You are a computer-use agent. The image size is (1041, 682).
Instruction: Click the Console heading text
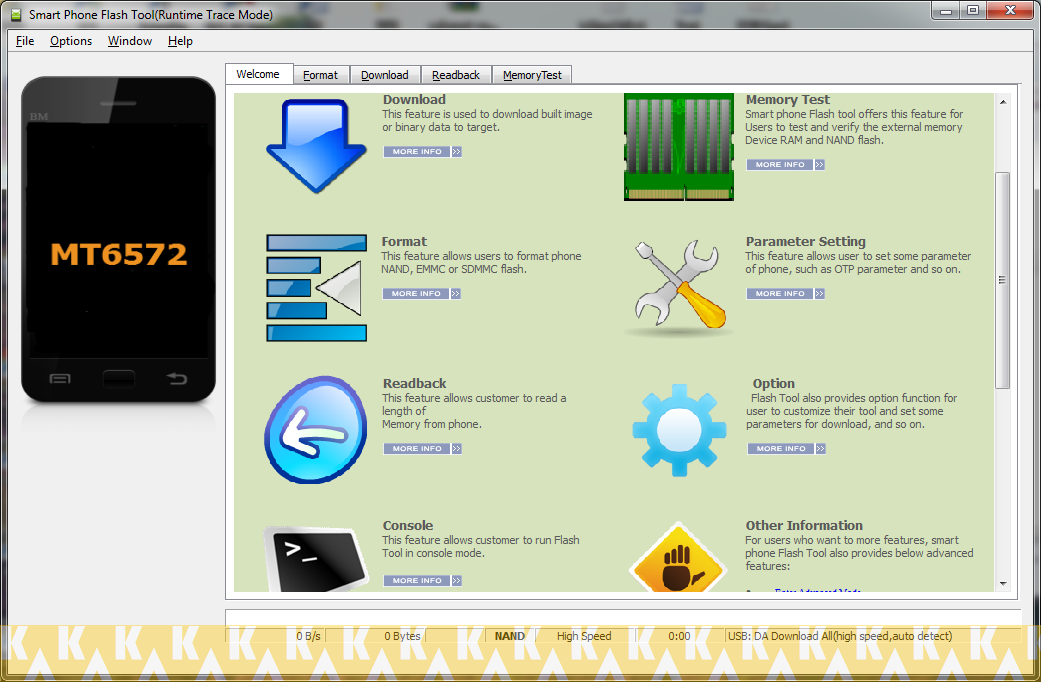[x=408, y=526]
